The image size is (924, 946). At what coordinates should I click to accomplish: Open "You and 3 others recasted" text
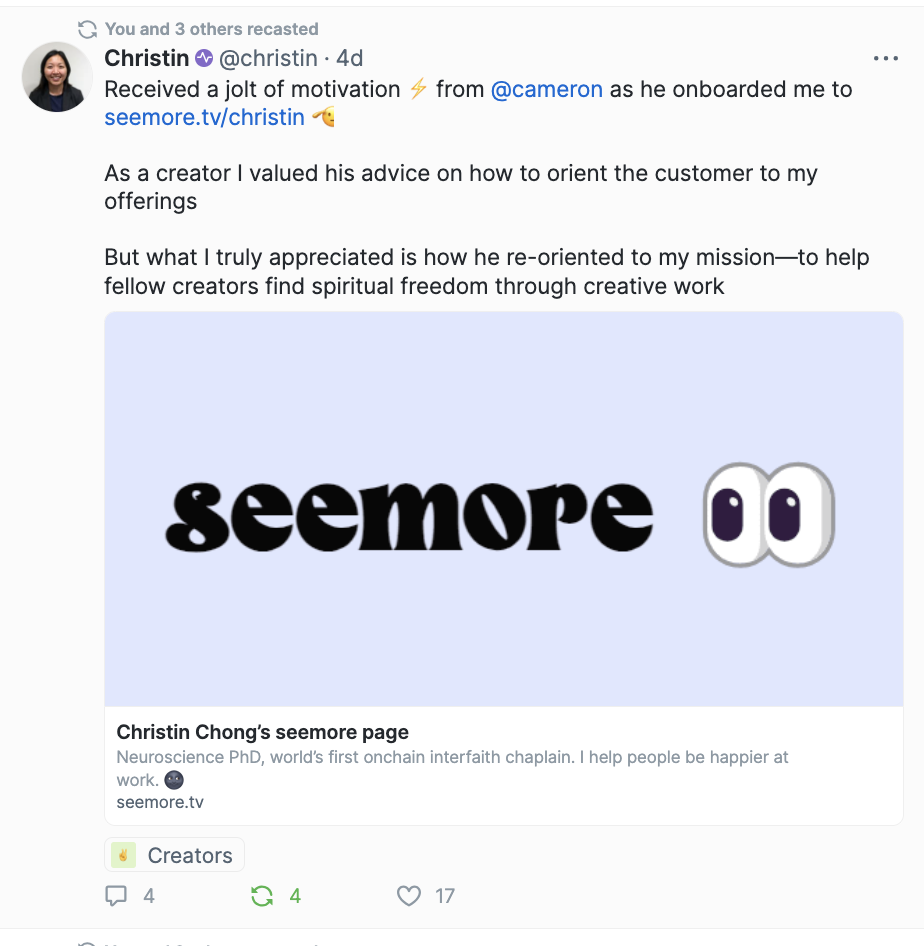[x=212, y=29]
